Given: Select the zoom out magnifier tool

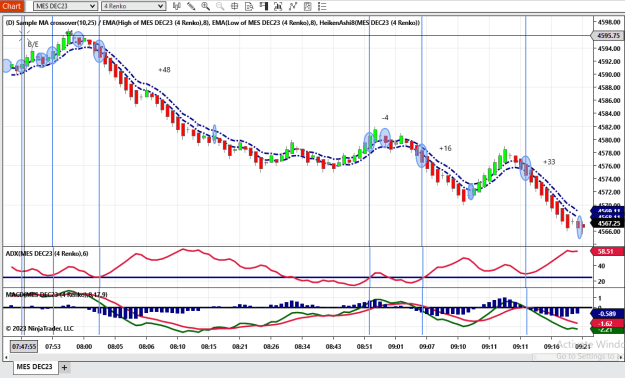Looking at the screenshot, I should [x=220, y=6].
